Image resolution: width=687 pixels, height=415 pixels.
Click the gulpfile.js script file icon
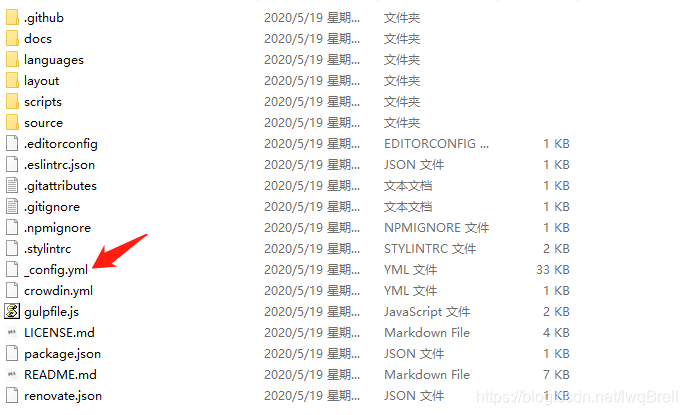(12, 312)
